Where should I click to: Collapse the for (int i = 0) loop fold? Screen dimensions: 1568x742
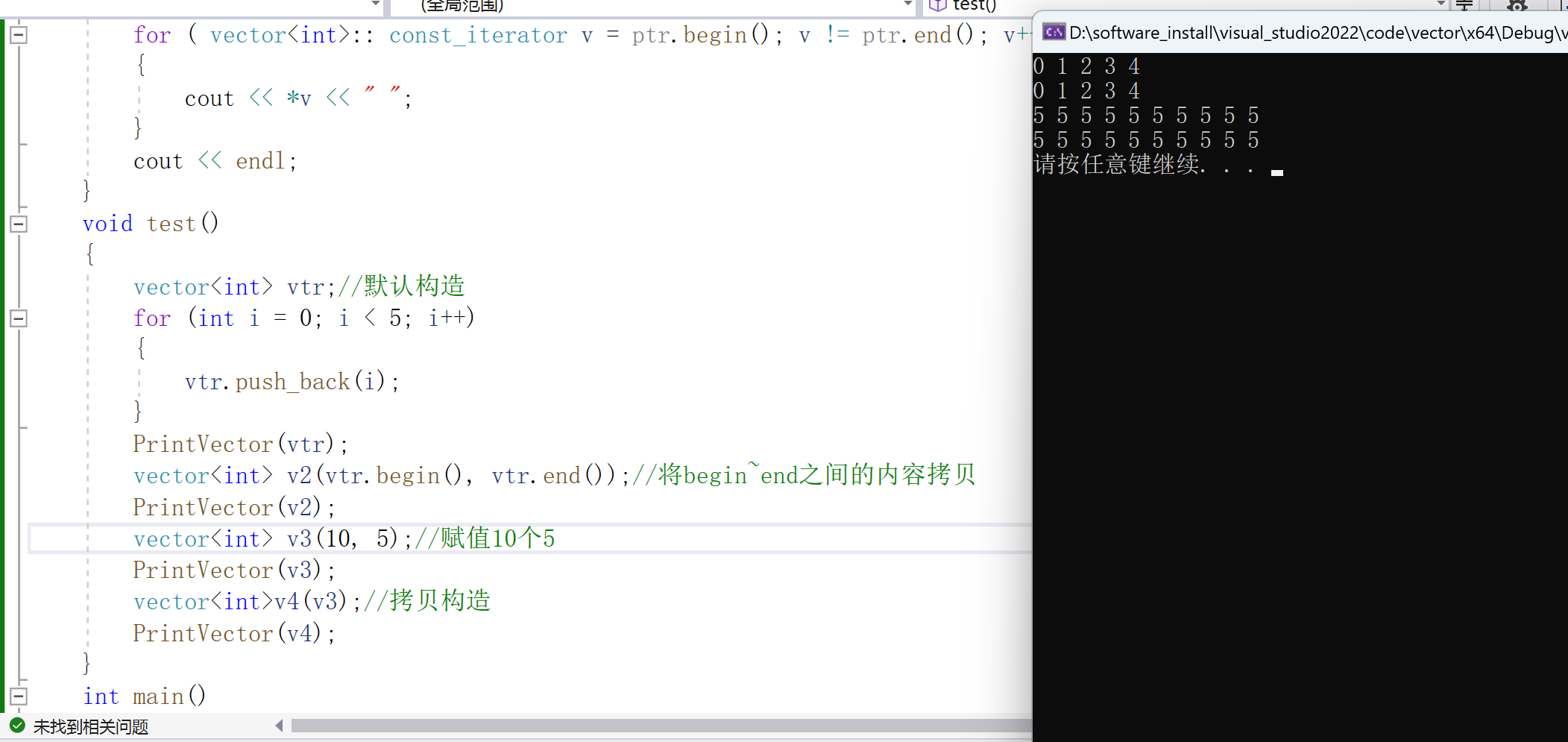(x=19, y=318)
